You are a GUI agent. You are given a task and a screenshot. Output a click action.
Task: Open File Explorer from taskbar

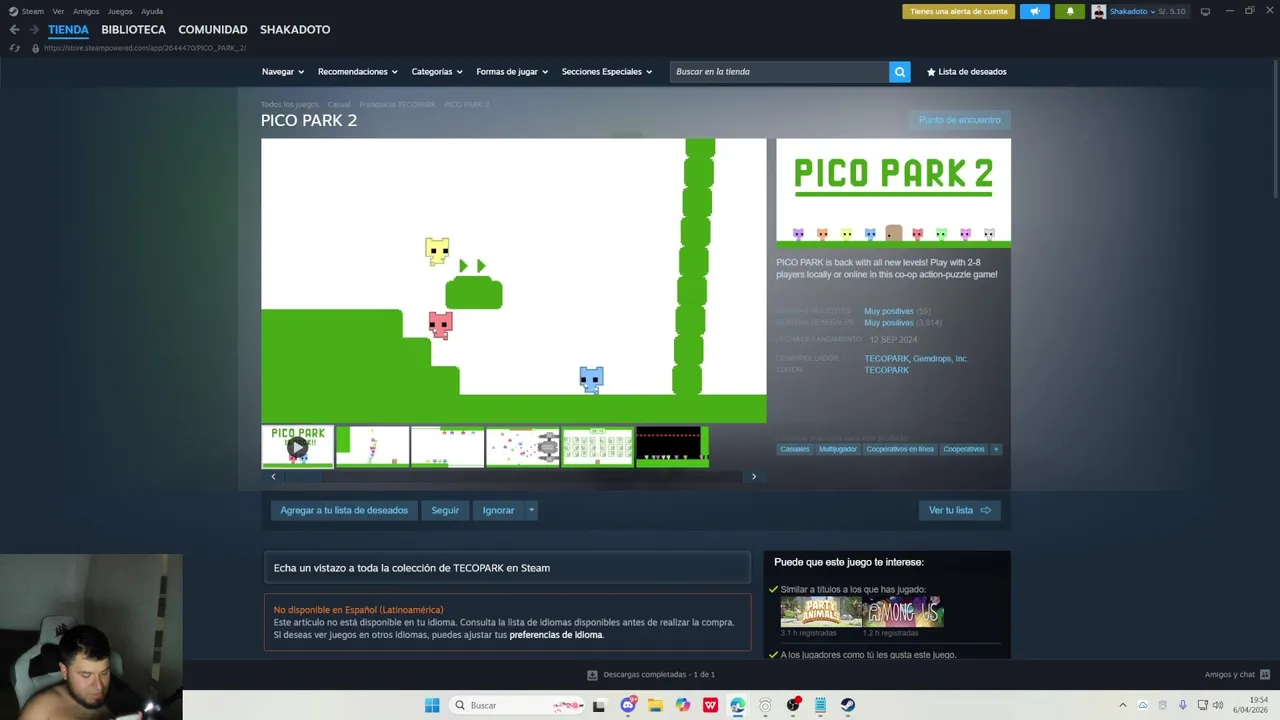[655, 705]
